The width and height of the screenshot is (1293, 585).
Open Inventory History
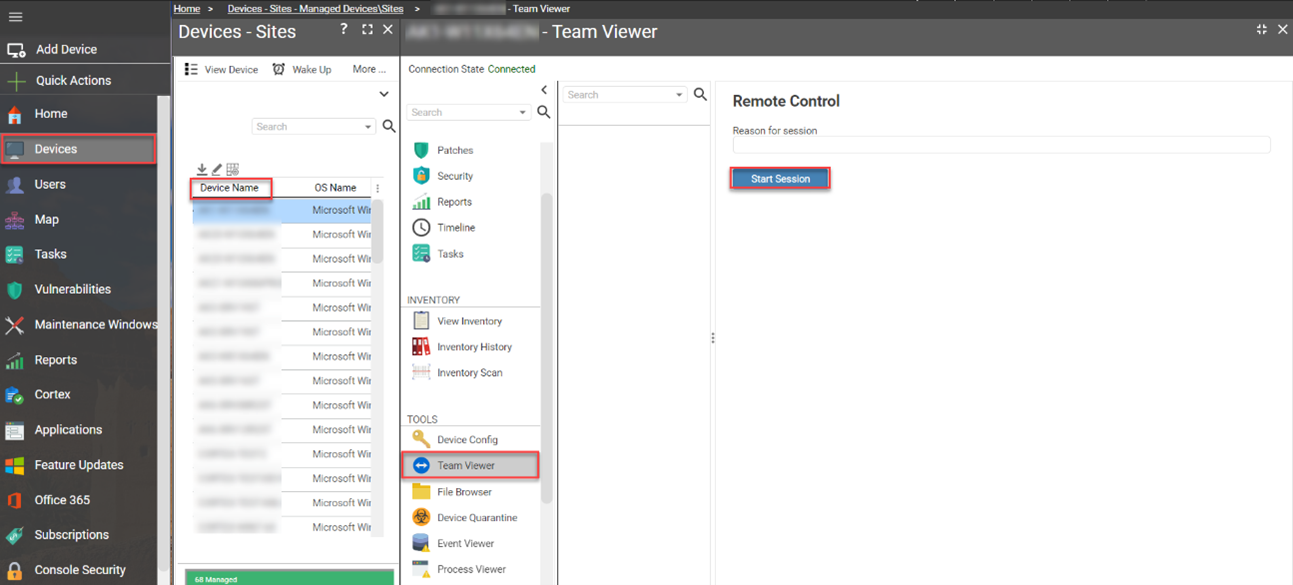tap(474, 347)
